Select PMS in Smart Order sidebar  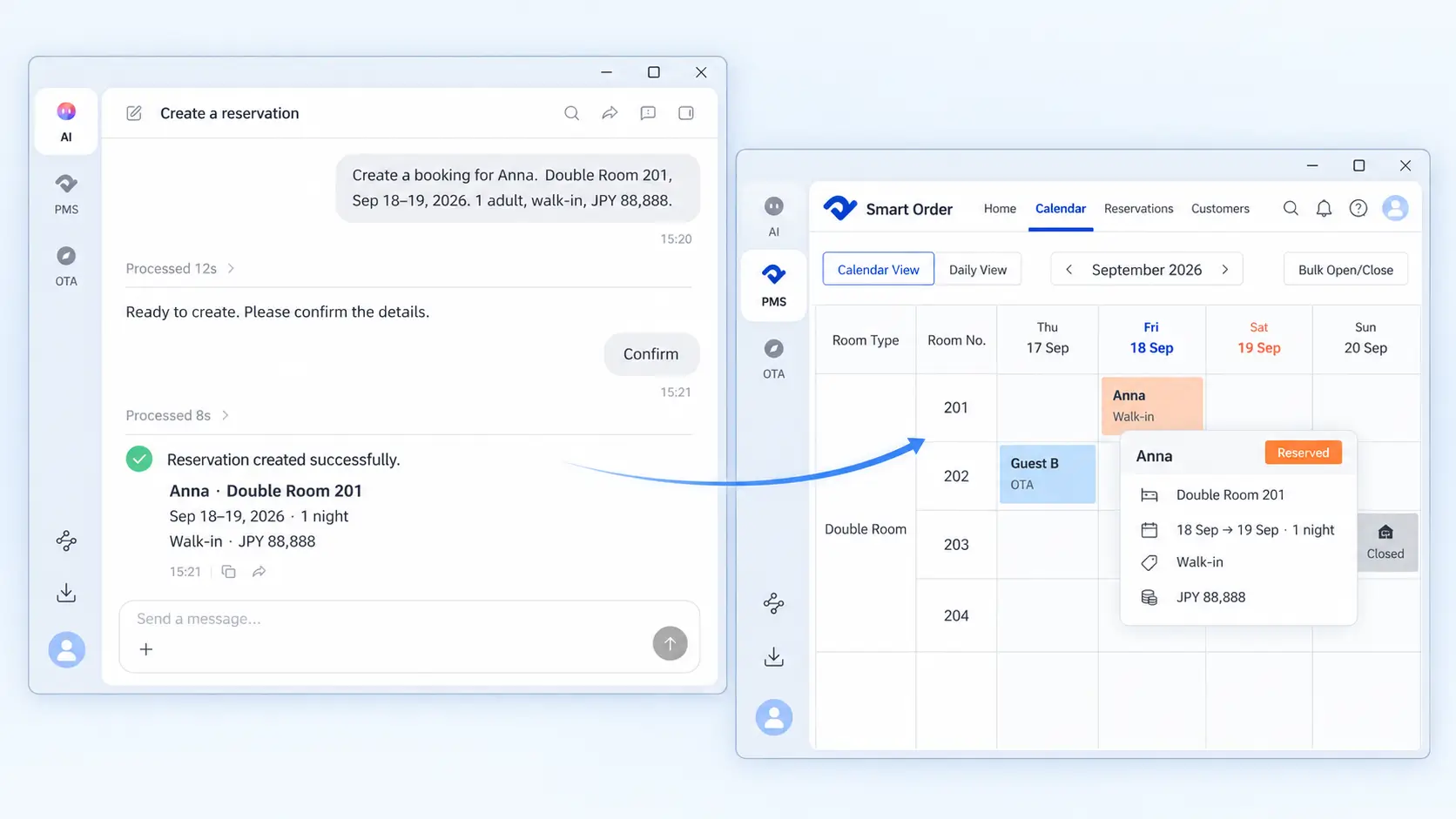pos(773,285)
